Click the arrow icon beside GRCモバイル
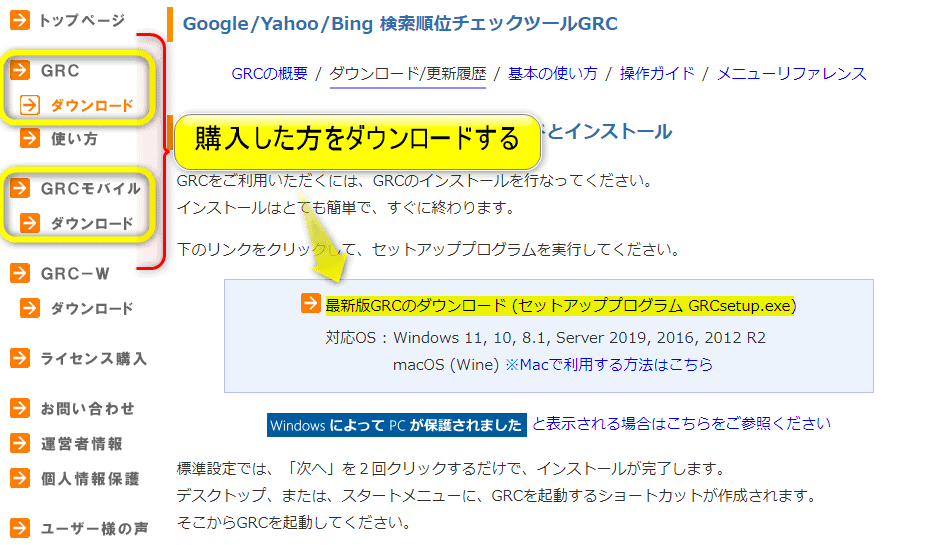This screenshot has height=545, width=939. 20,188
